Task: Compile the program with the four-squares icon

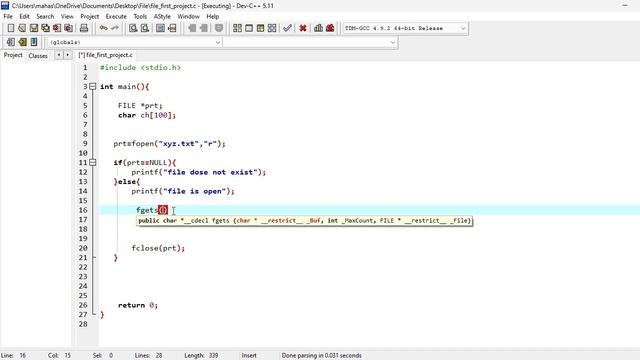Action: [x=237, y=28]
